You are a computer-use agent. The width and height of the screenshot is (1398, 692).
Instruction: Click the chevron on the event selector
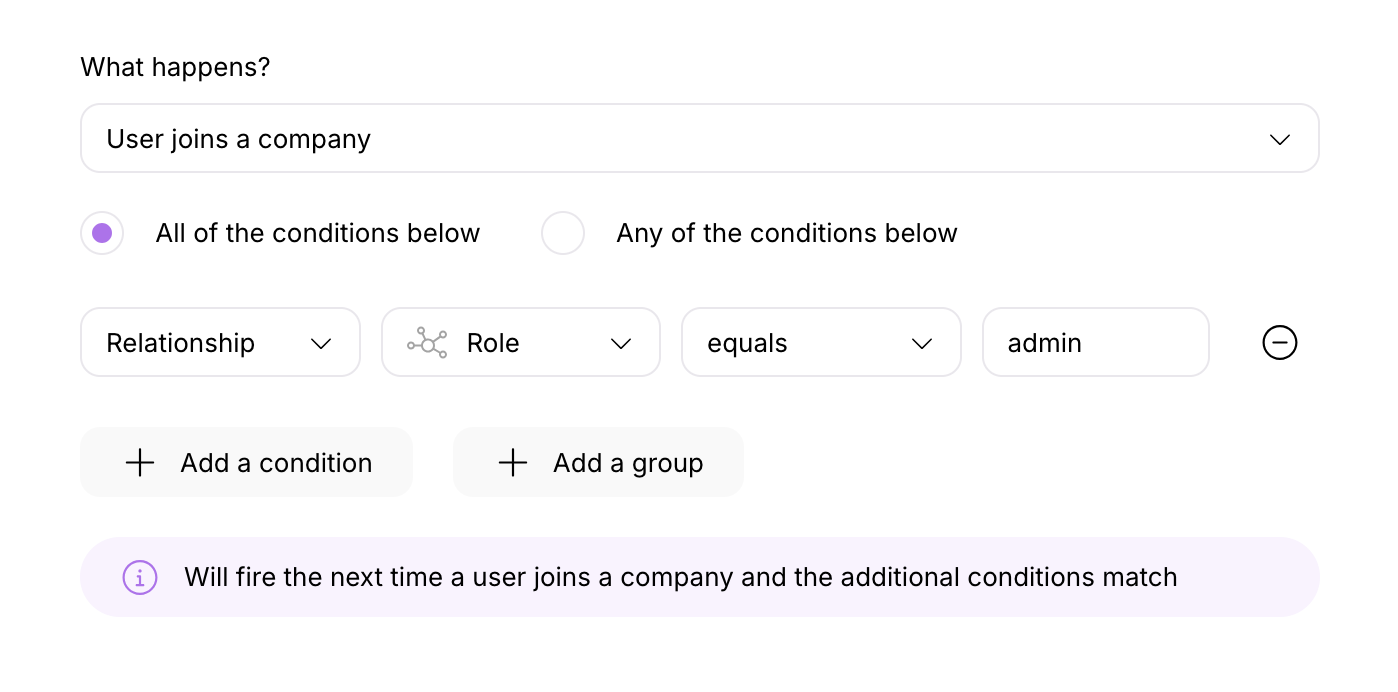pos(1279,139)
